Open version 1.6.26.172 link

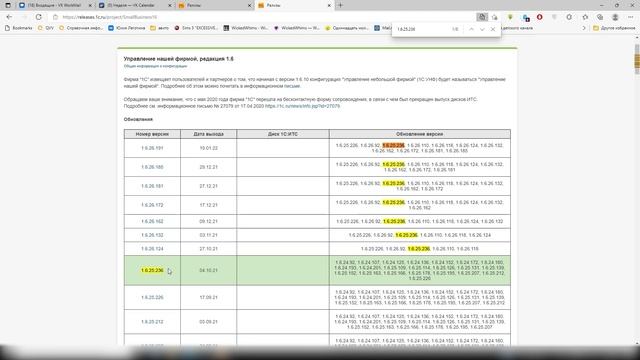point(152,205)
